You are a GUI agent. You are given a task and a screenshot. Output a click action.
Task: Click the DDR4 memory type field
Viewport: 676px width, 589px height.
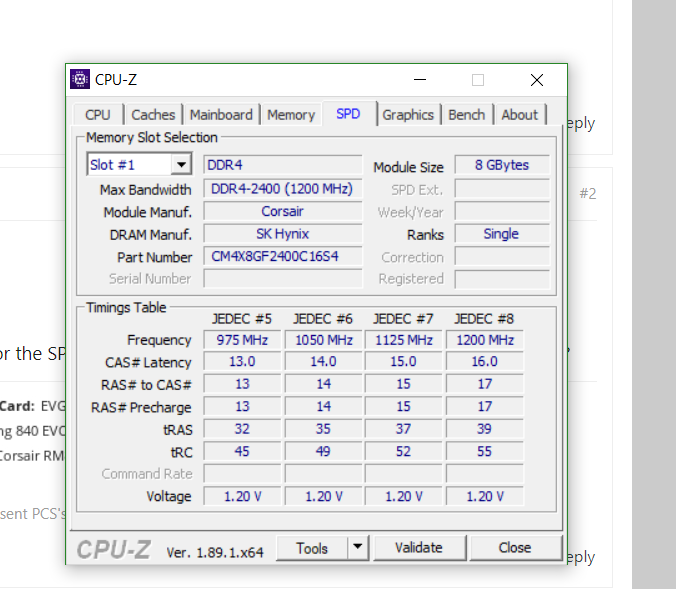[283, 165]
